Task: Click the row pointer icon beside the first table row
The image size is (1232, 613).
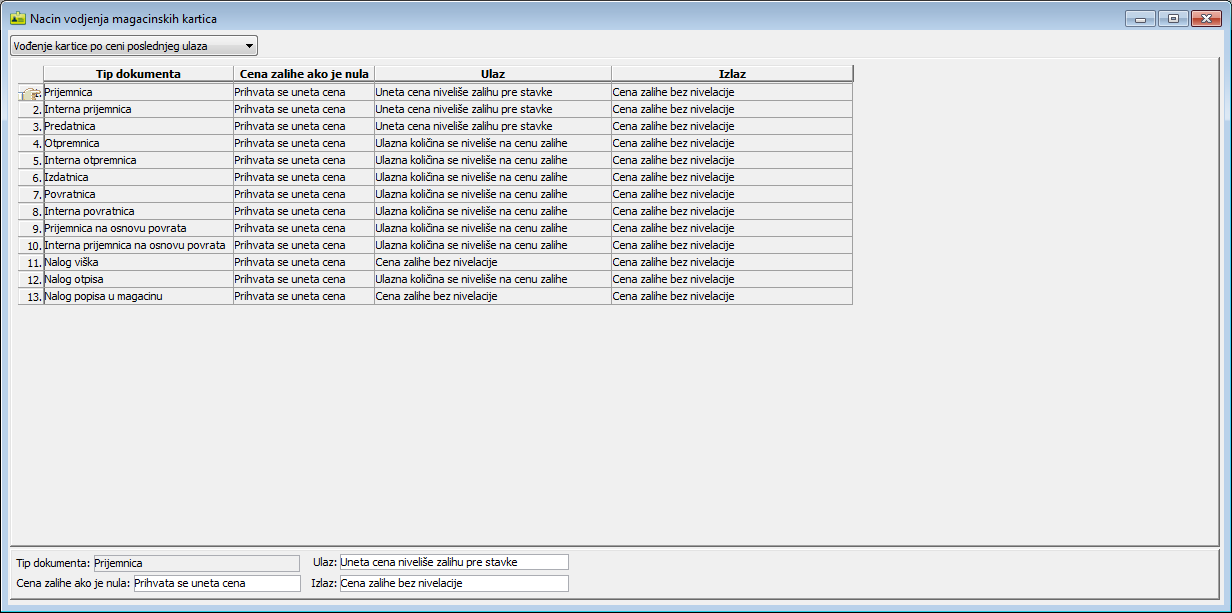Action: (30, 93)
